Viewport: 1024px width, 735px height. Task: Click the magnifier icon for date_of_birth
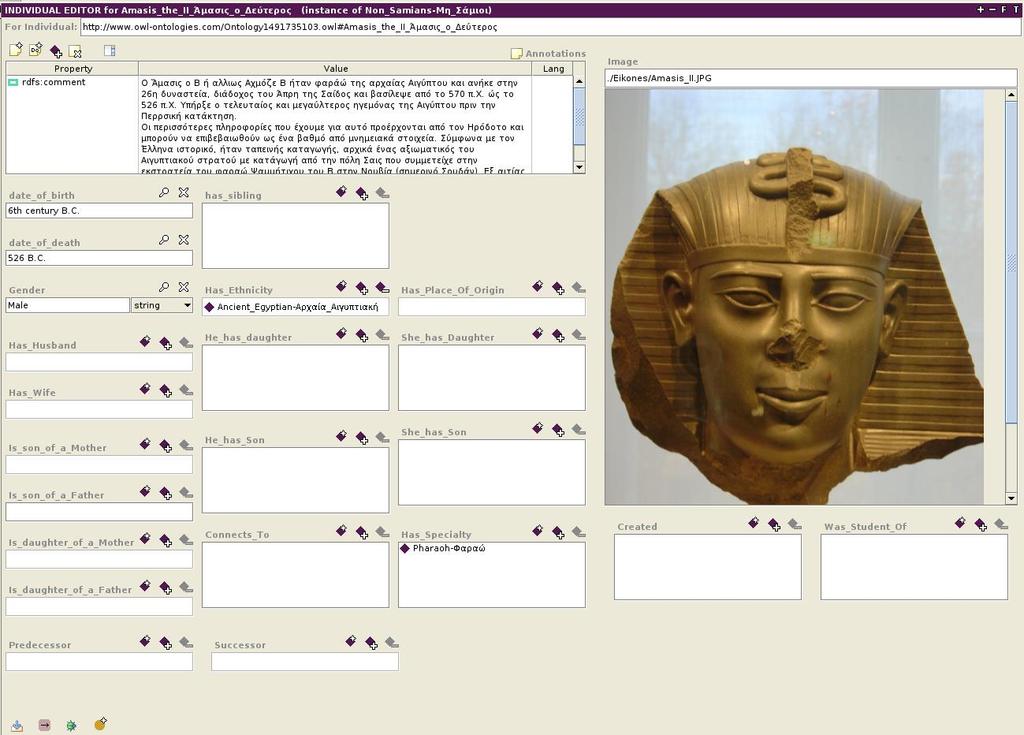[164, 193]
